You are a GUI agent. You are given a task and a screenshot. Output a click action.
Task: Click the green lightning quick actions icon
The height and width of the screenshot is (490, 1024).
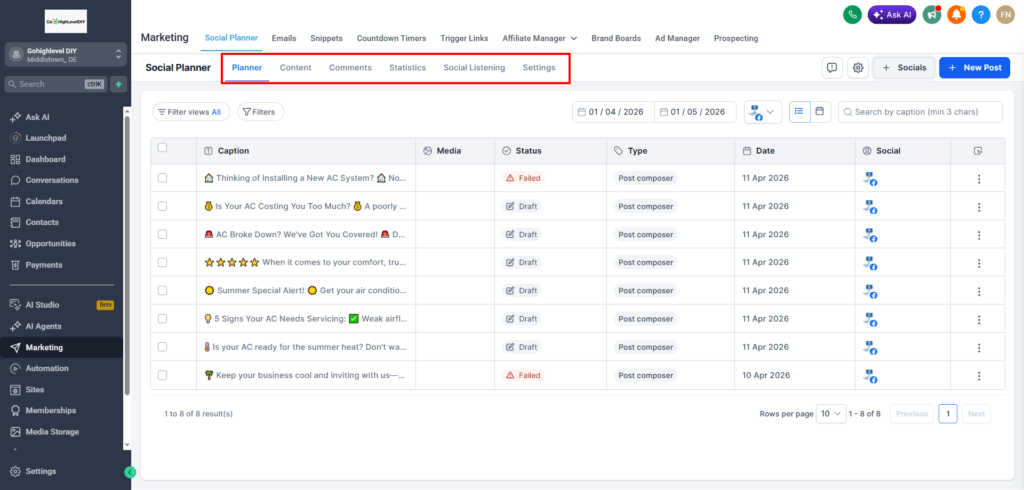(x=119, y=84)
